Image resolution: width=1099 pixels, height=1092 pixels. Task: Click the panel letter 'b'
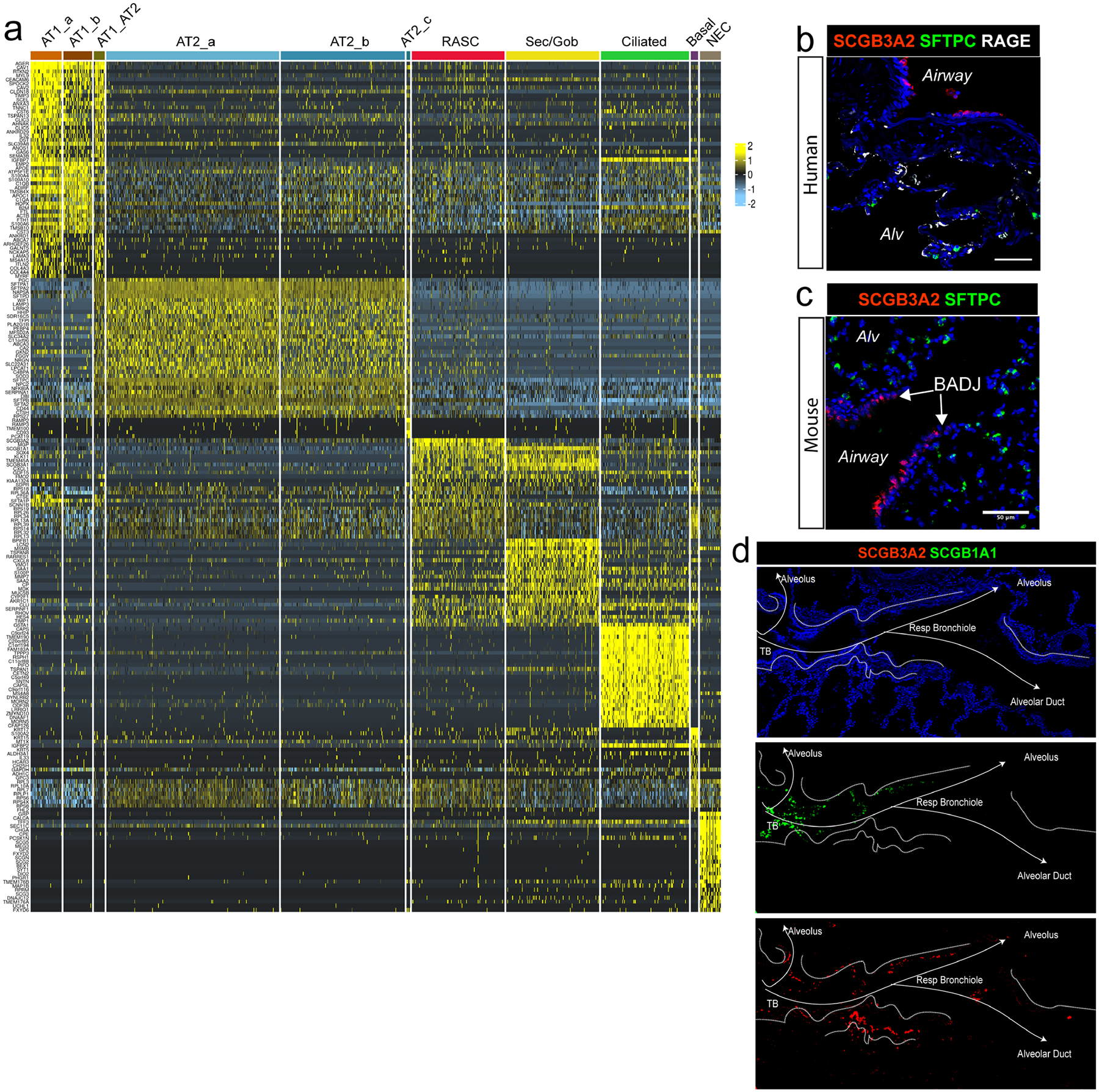tap(806, 40)
